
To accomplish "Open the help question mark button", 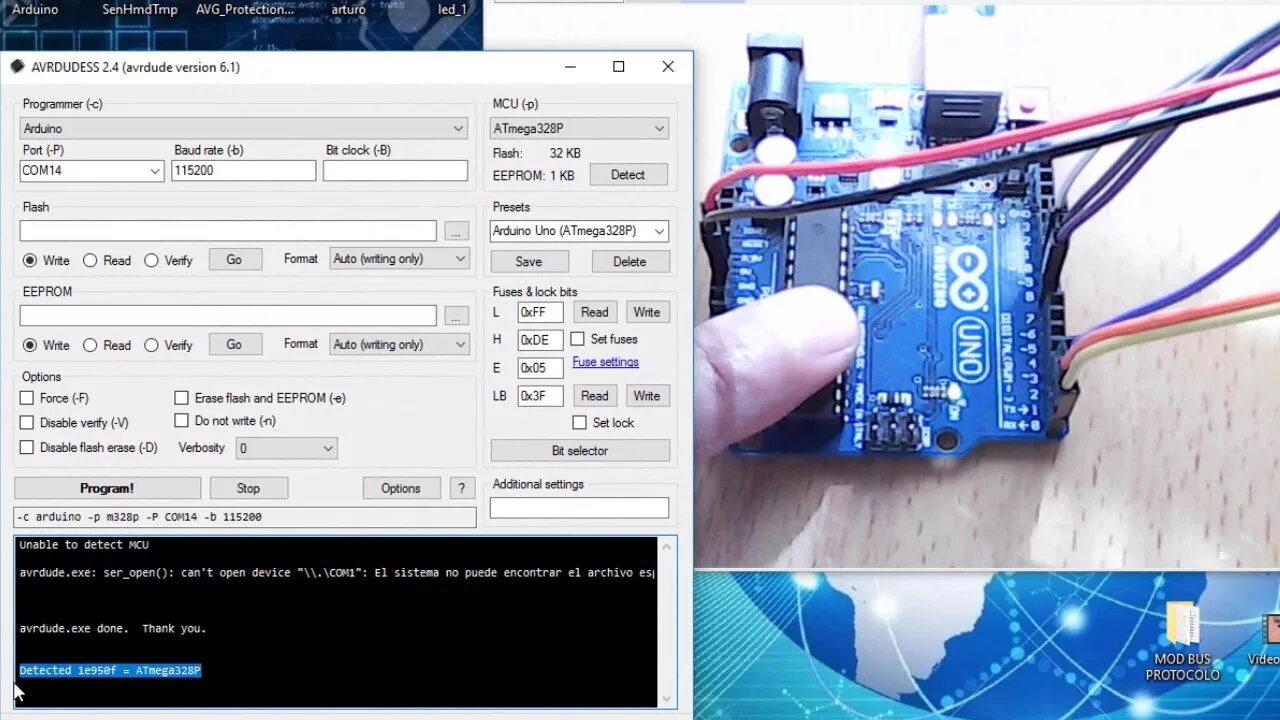I will tap(461, 488).
